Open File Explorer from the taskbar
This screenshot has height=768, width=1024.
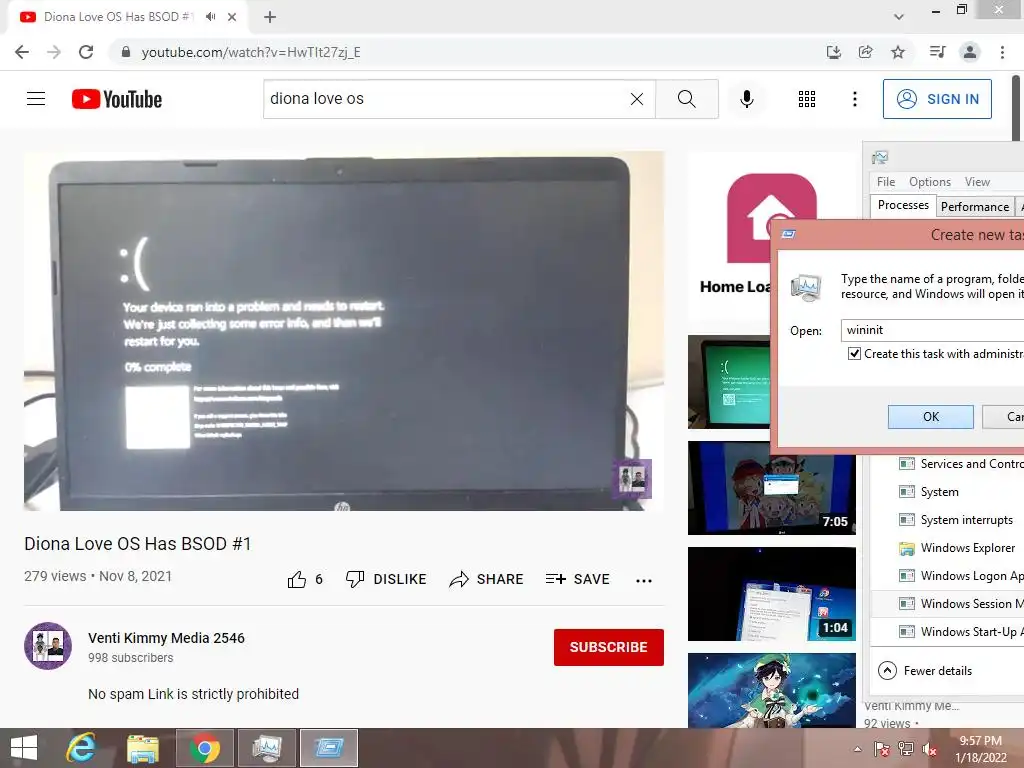[142, 748]
